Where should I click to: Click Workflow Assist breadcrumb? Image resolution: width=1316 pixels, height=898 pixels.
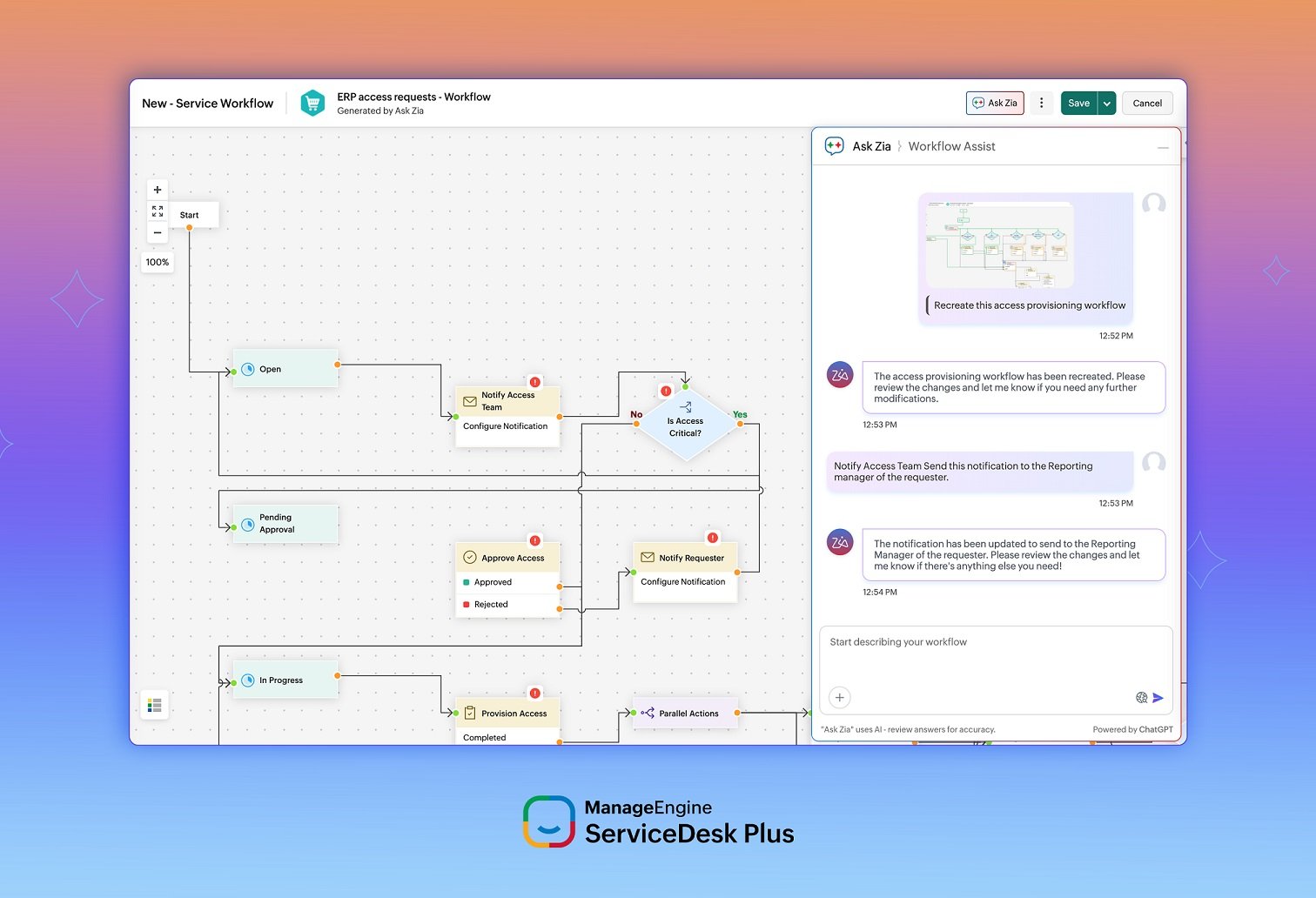(951, 146)
